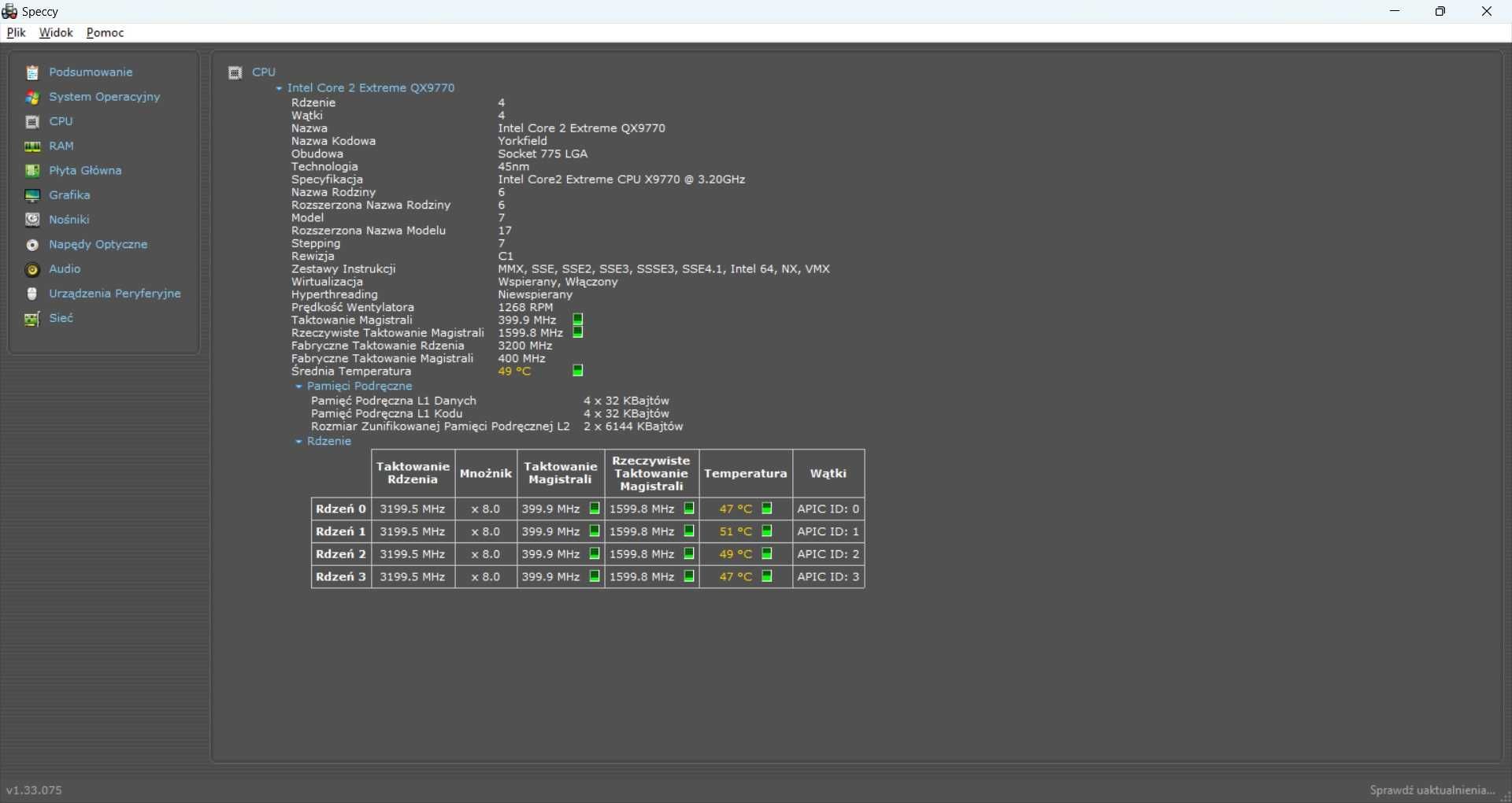Click green indicator next to Średnia Temperatura 49 °C

pos(578,371)
